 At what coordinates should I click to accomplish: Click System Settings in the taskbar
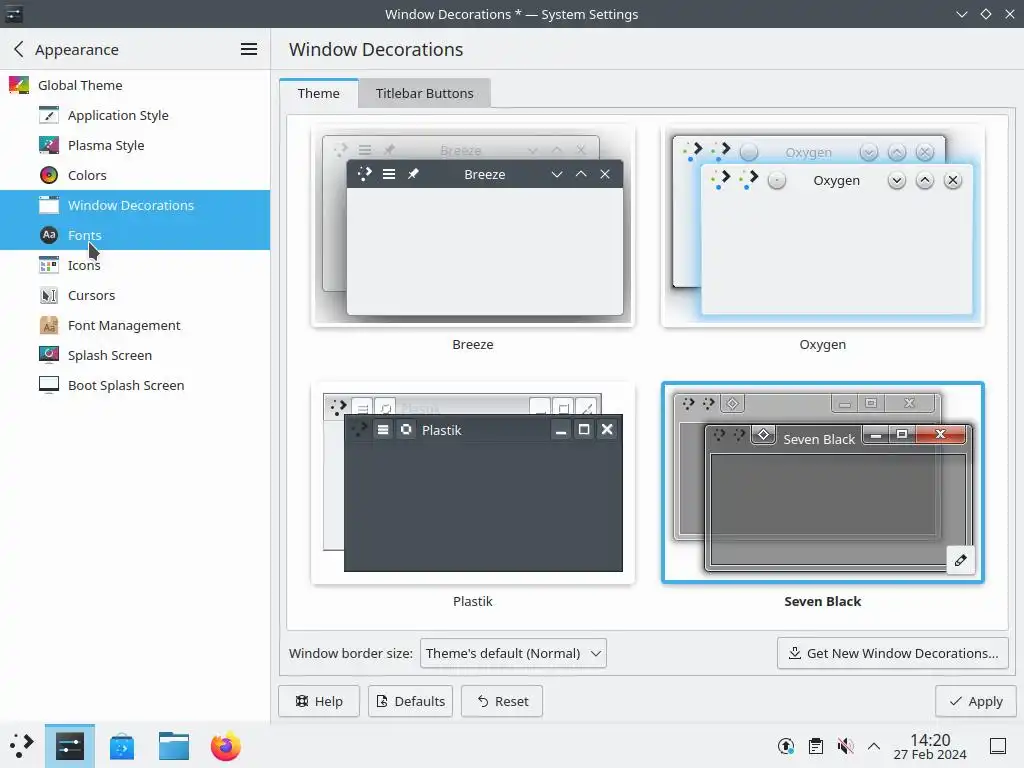tap(70, 746)
